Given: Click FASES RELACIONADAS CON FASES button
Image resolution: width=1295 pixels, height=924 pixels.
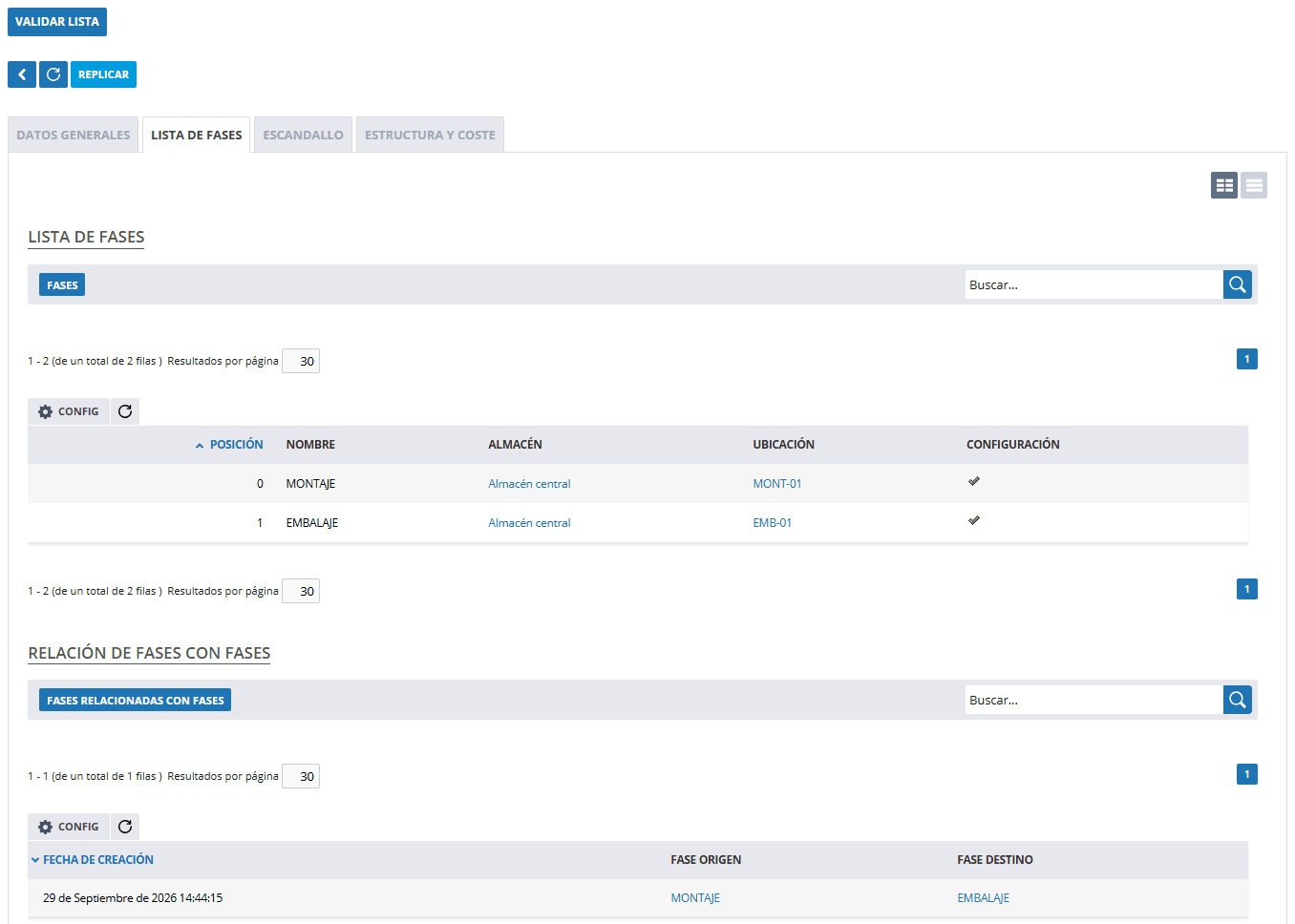Looking at the screenshot, I should 136,700.
